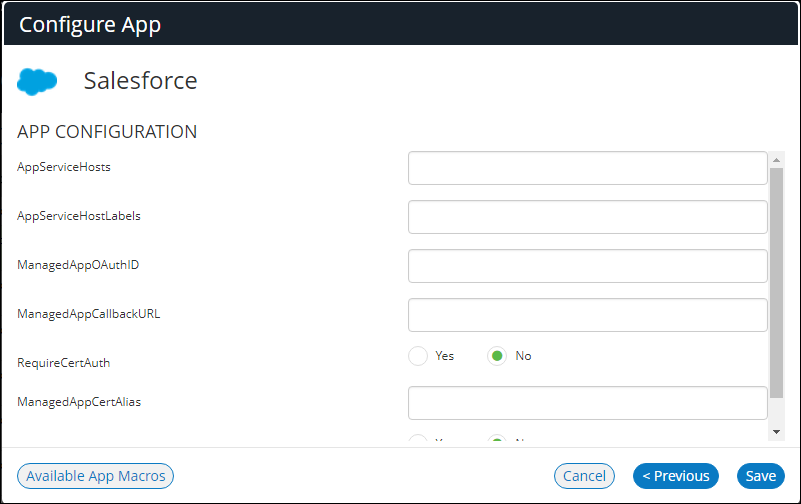Click the AppServiceHosts text box
This screenshot has height=504, width=801.
point(587,168)
